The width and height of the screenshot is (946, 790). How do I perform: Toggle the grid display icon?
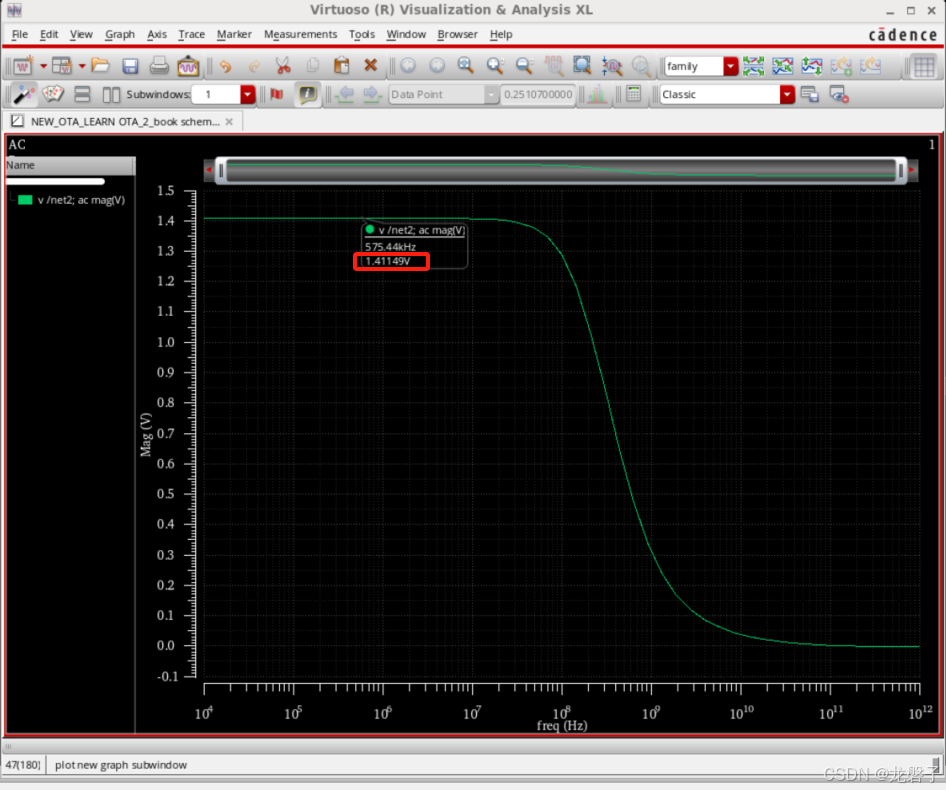tap(923, 66)
